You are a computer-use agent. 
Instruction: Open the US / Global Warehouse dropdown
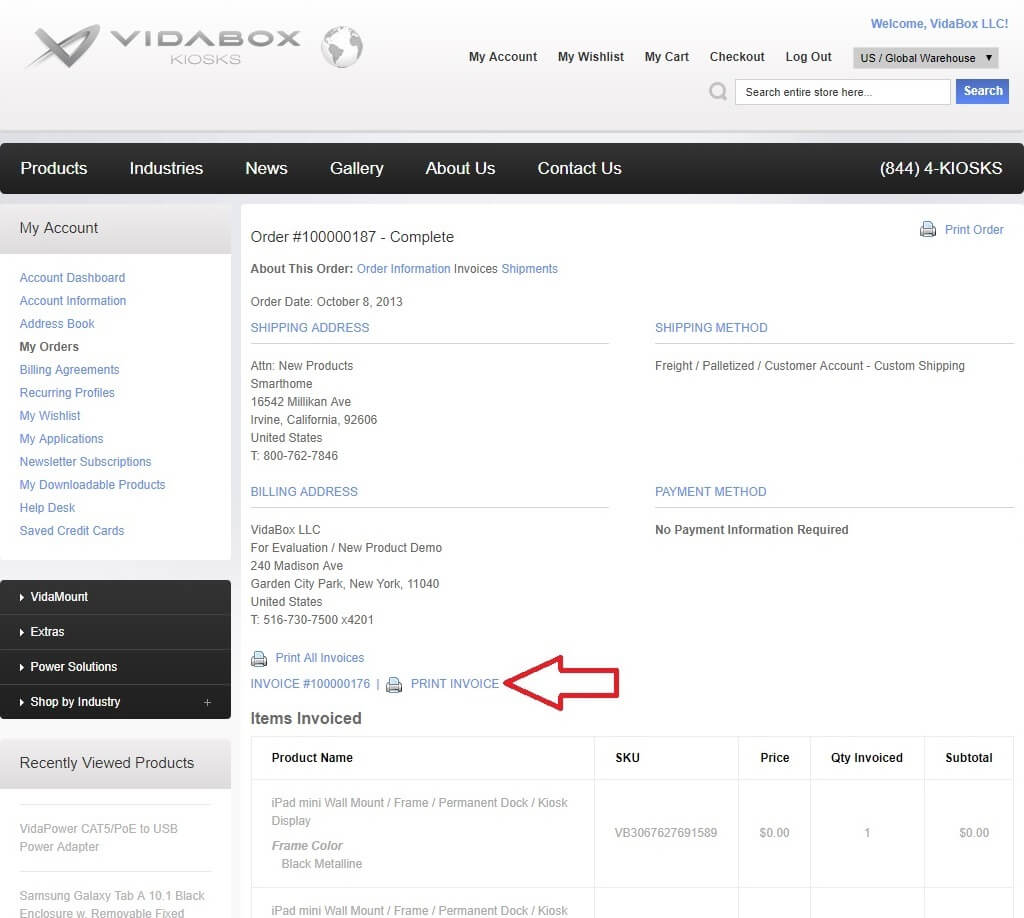925,57
